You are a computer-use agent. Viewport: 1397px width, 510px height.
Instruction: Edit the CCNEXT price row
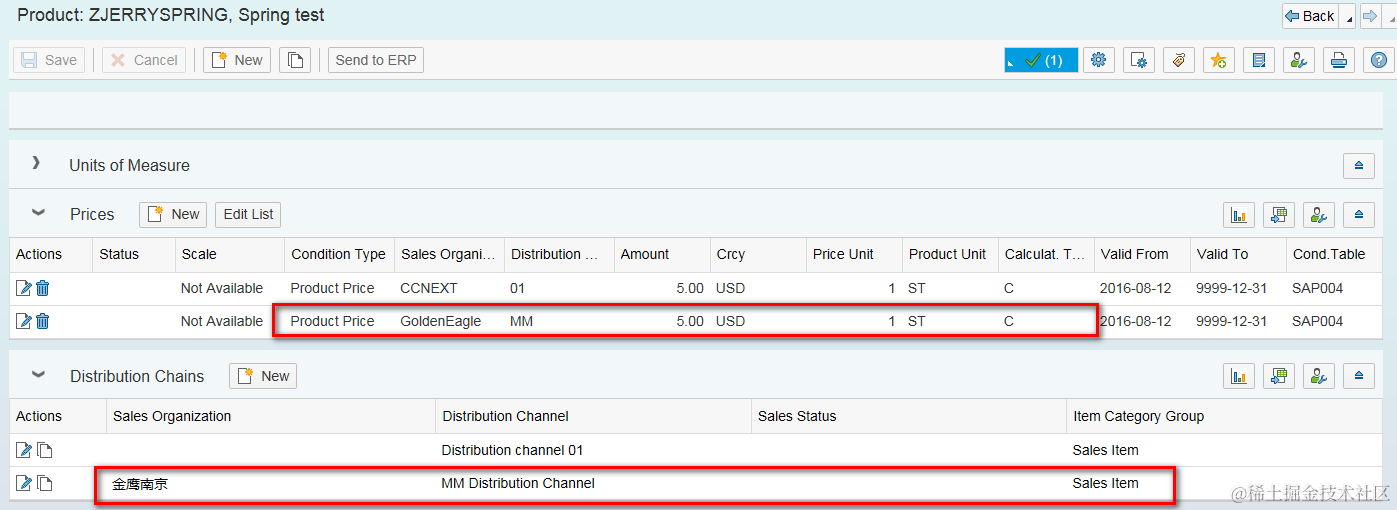coord(24,288)
